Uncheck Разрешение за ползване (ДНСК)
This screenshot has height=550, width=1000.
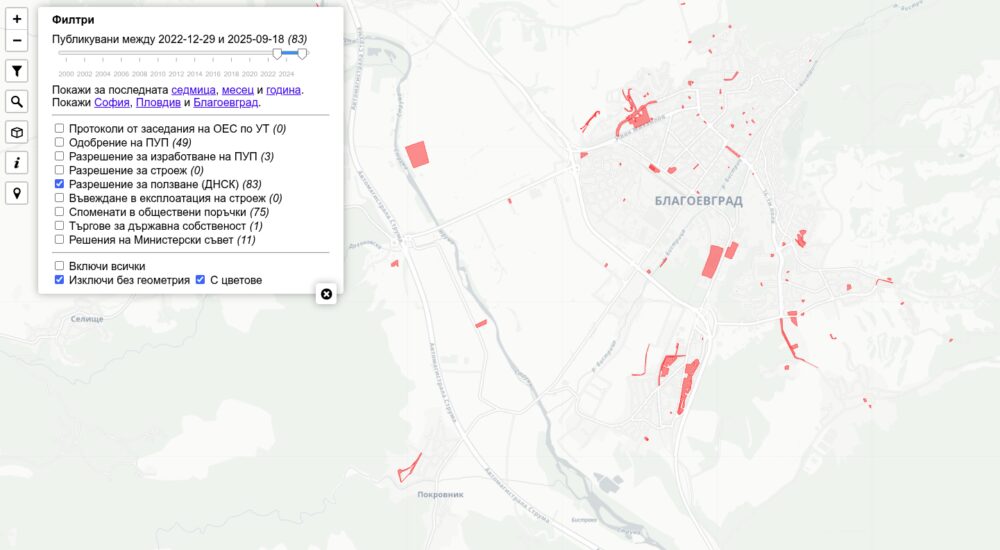pos(59,184)
